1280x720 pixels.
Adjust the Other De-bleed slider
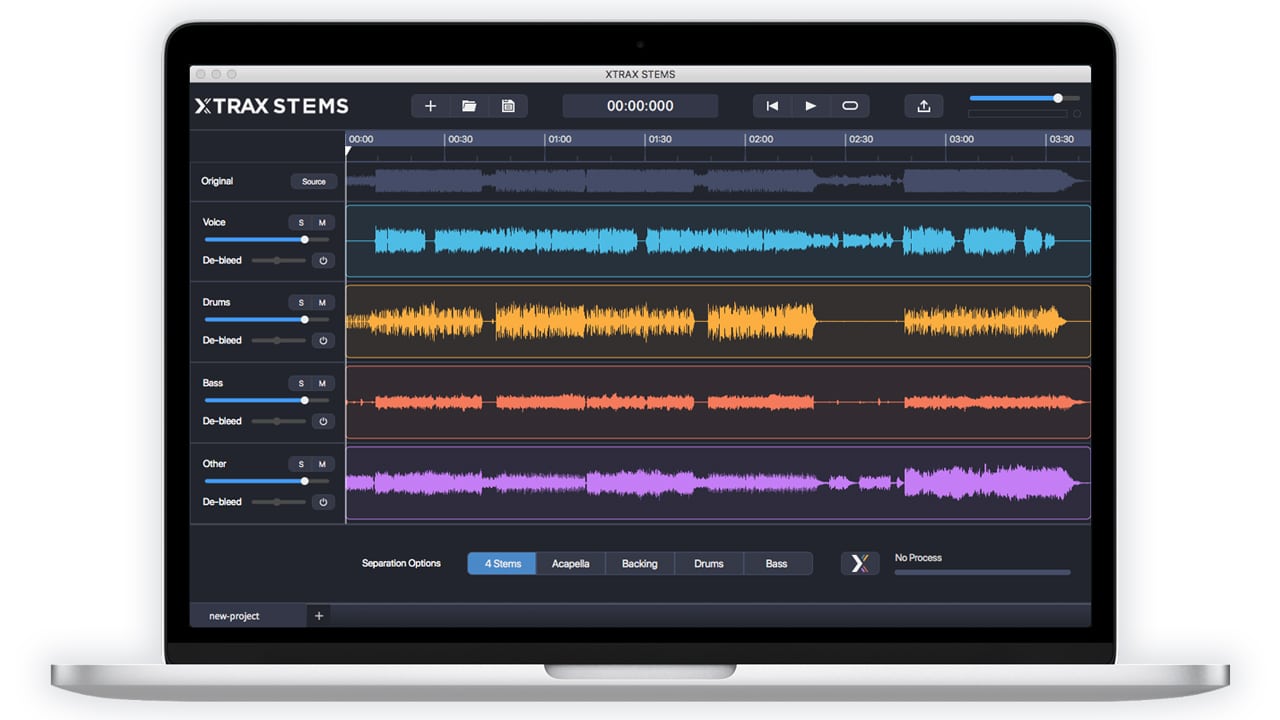pyautogui.click(x=278, y=502)
